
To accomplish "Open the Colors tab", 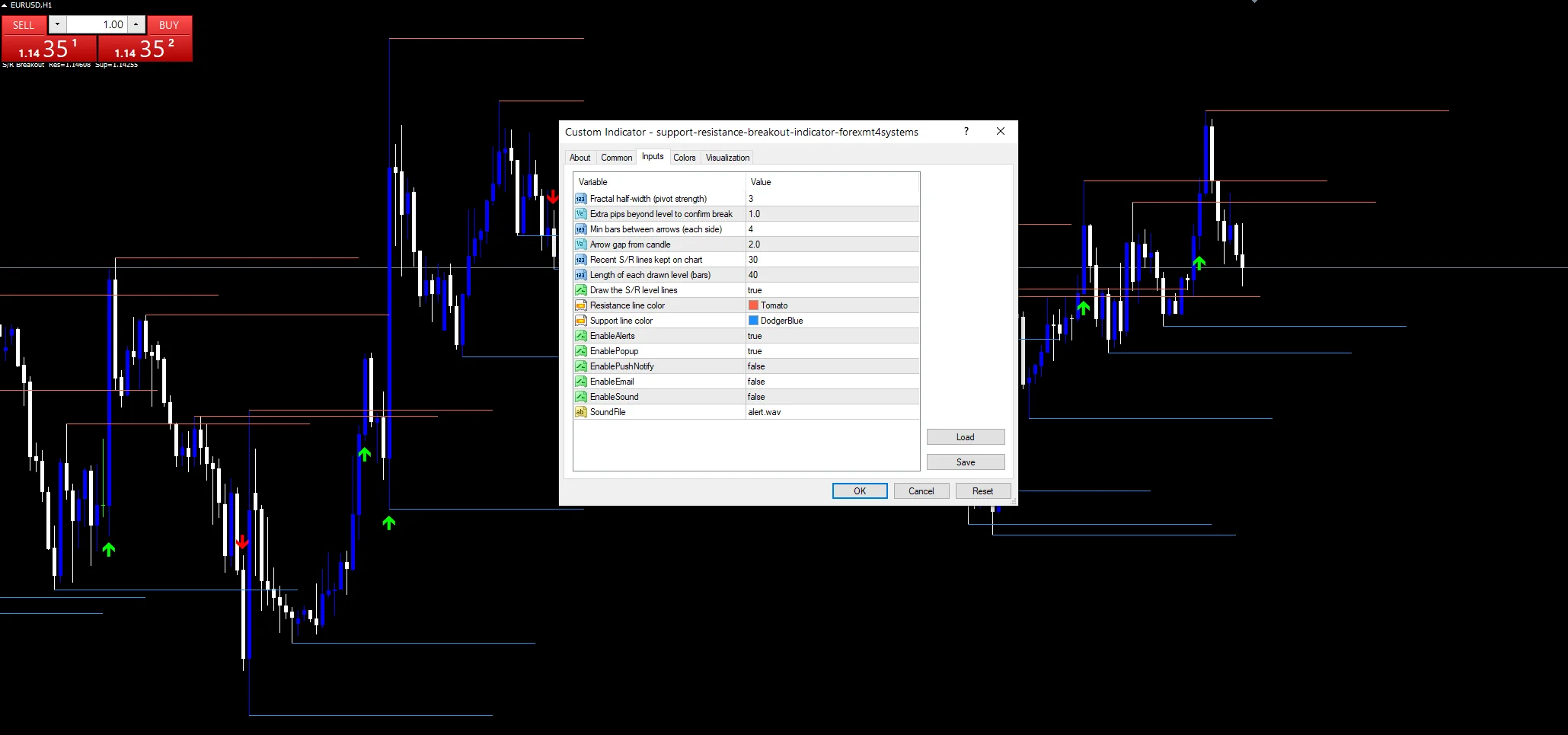I will 684,158.
